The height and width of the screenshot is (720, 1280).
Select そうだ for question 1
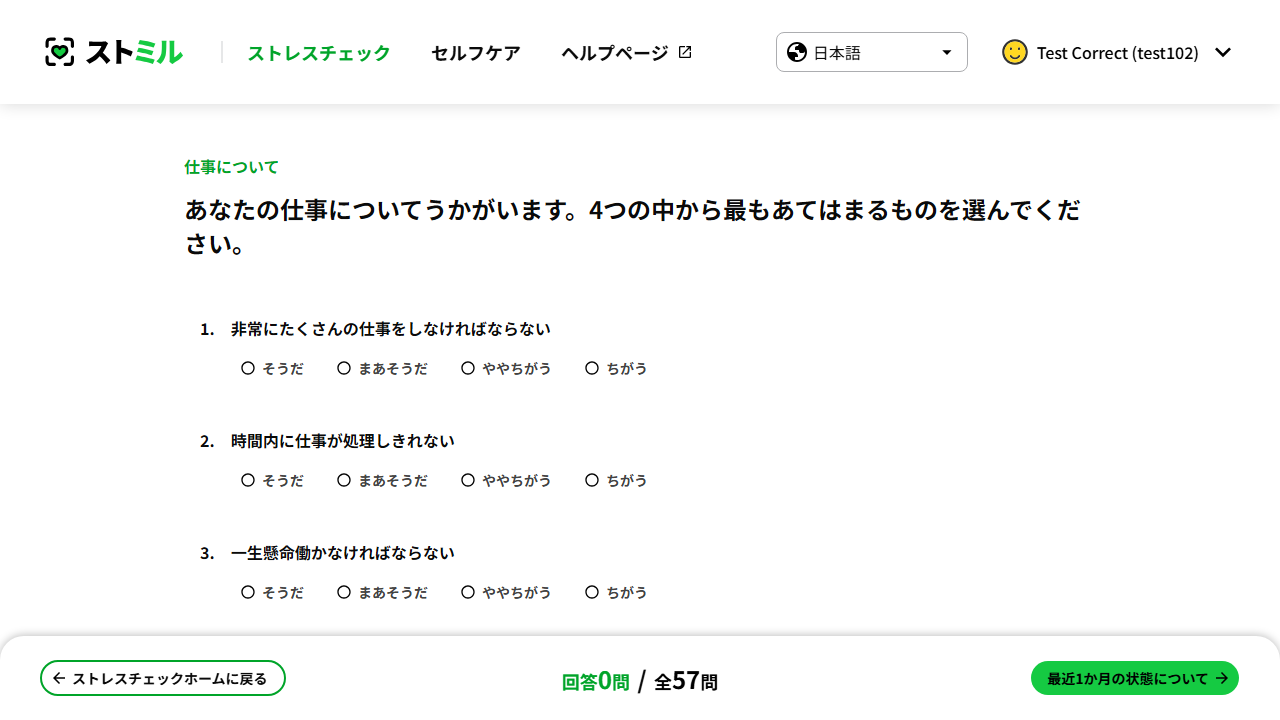(x=247, y=368)
